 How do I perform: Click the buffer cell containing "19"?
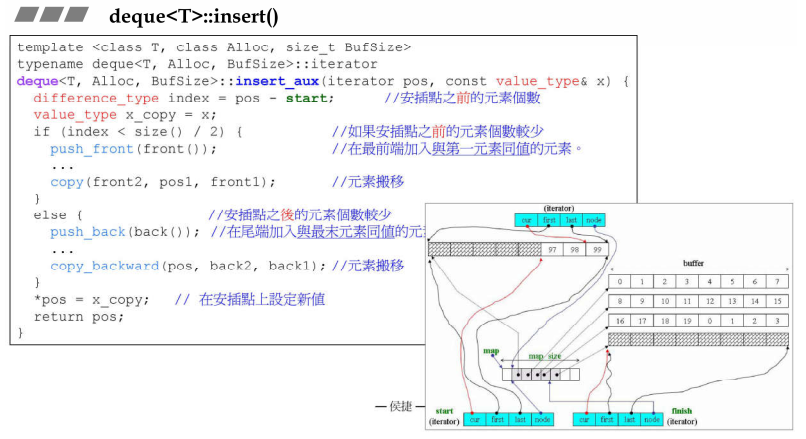coord(687,321)
